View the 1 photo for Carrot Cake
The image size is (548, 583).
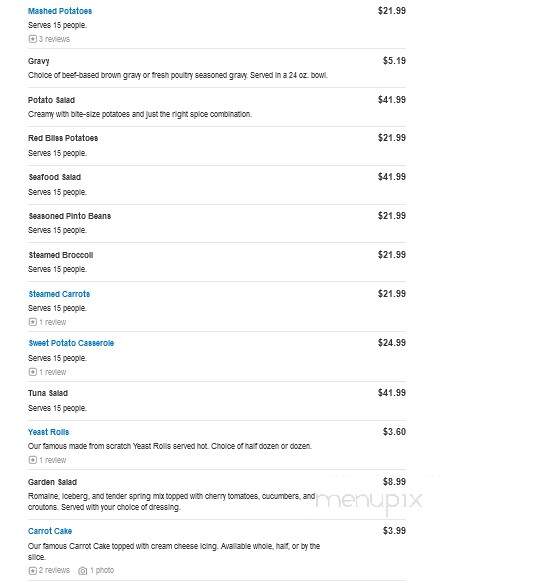tap(102, 570)
